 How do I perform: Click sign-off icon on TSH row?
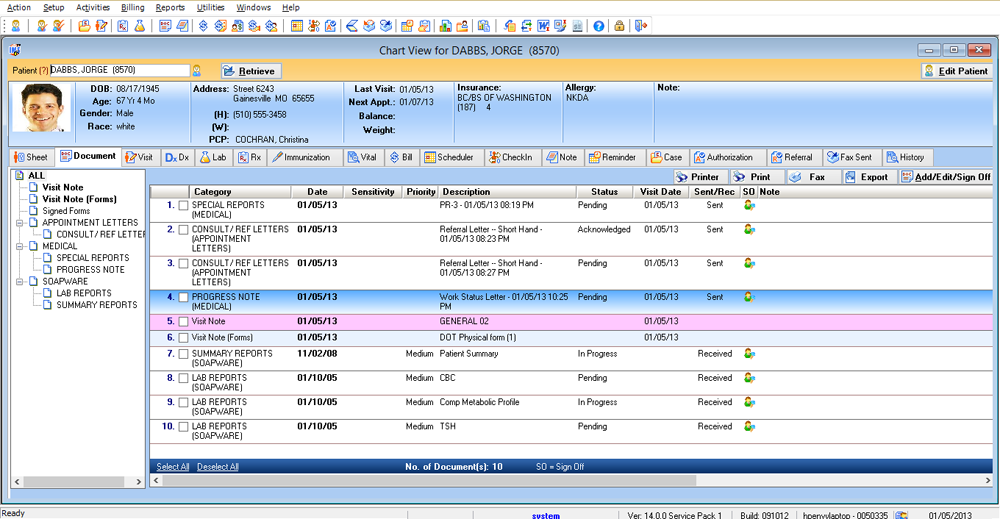tap(749, 426)
